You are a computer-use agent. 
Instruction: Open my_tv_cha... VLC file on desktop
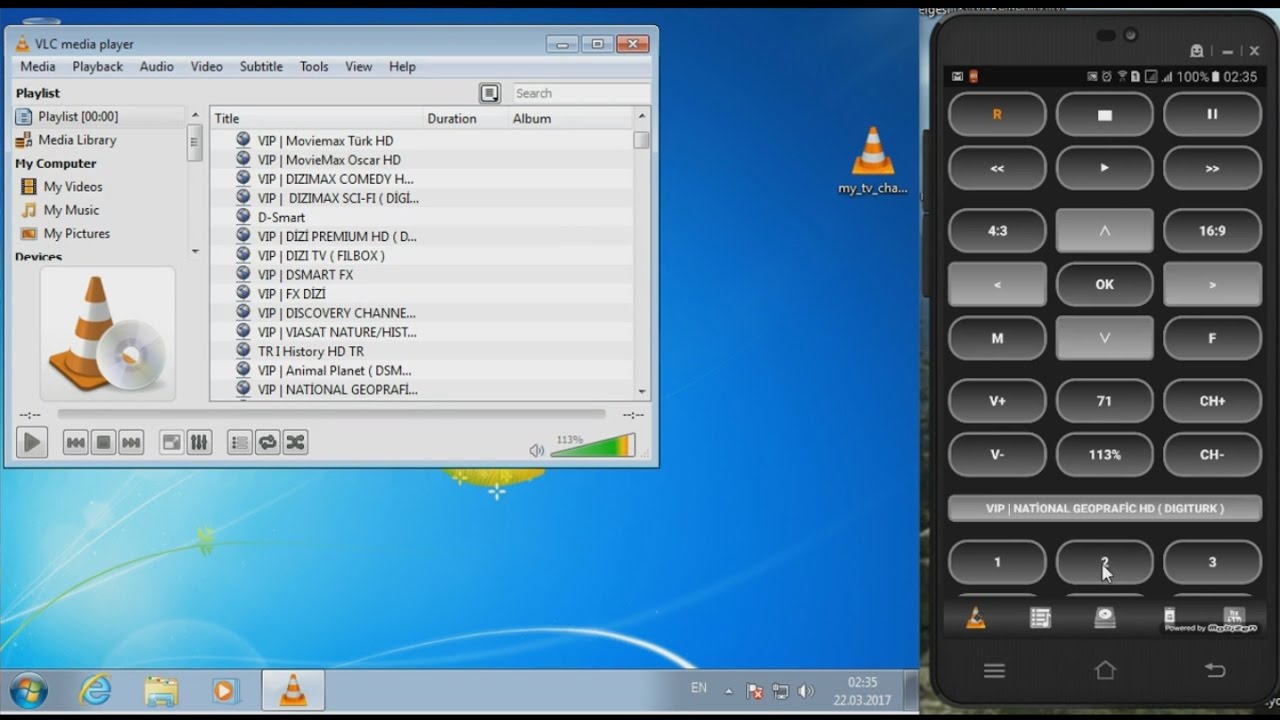pos(872,160)
